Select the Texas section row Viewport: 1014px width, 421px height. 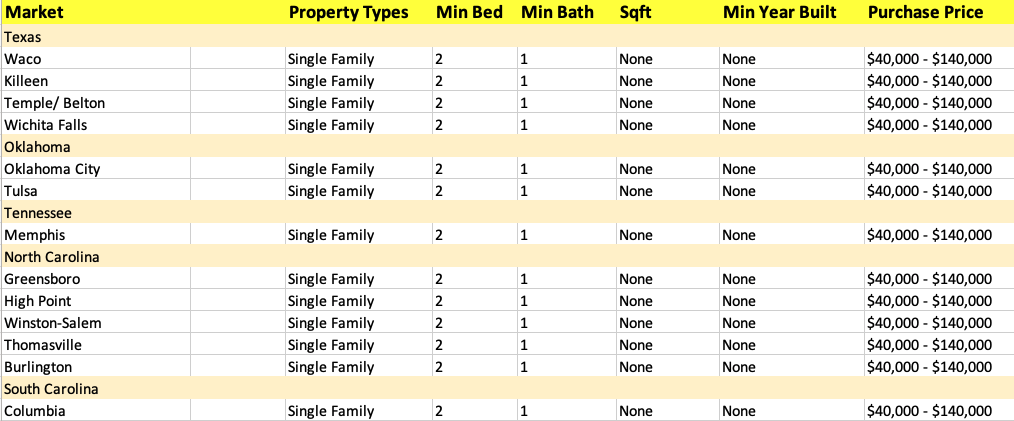507,37
